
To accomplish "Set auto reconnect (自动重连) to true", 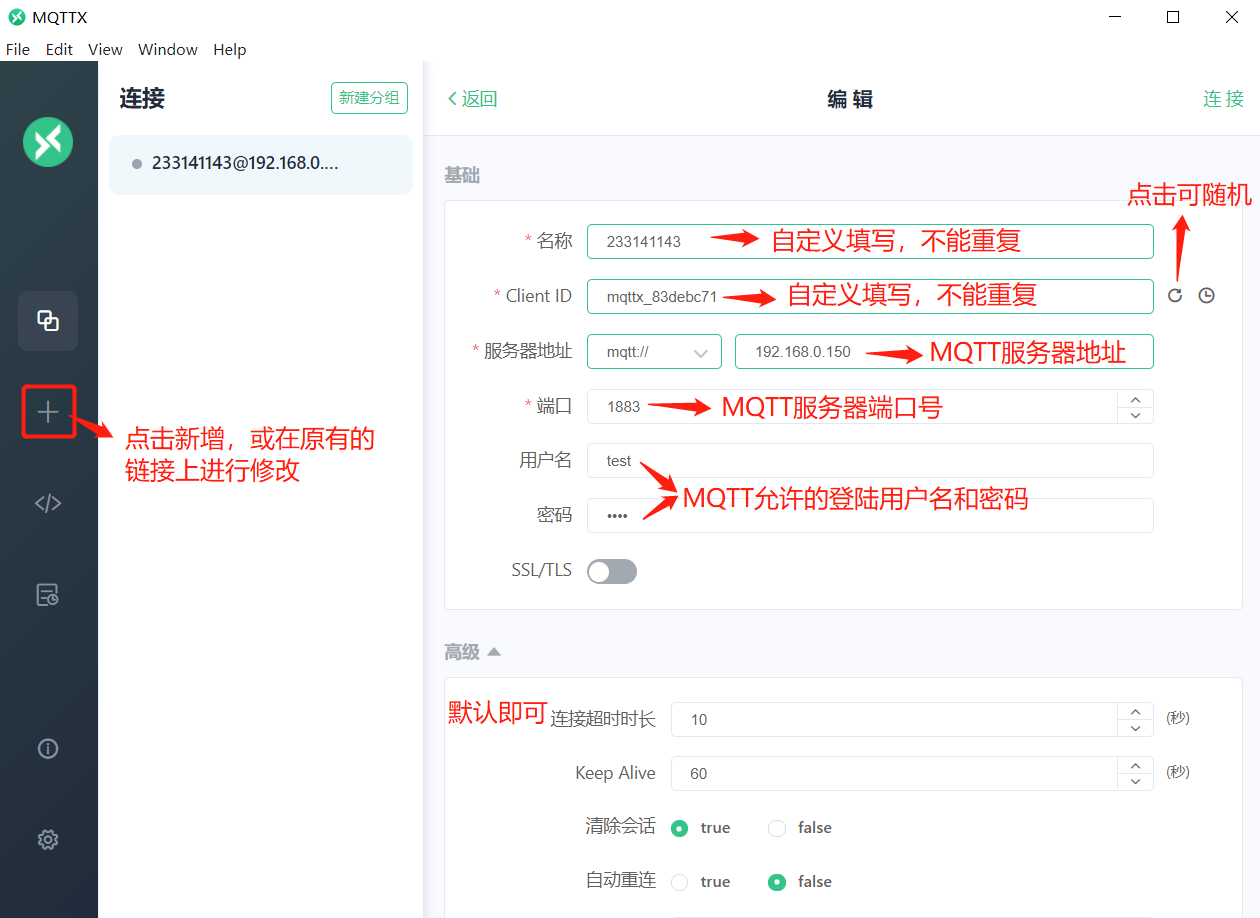I will coord(680,882).
